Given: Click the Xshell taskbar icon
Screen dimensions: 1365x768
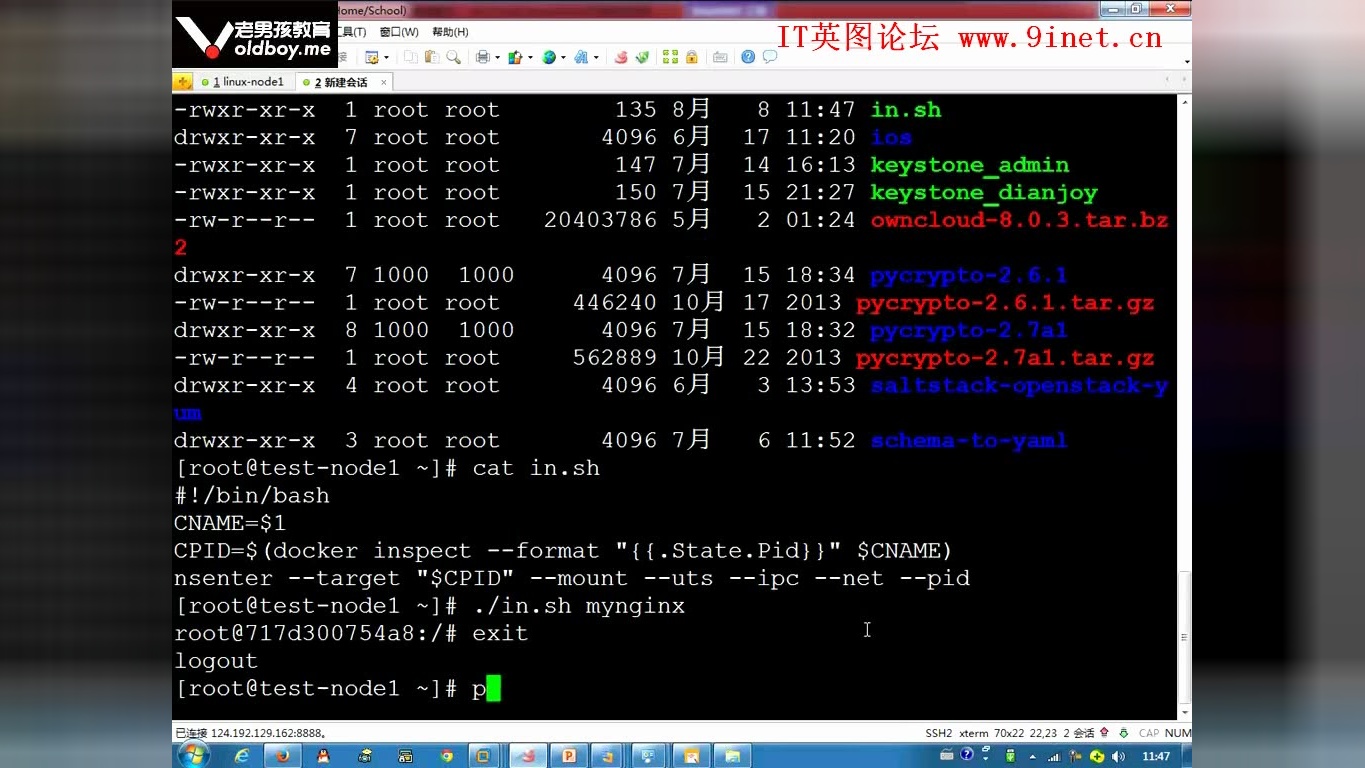Looking at the screenshot, I should (528, 756).
